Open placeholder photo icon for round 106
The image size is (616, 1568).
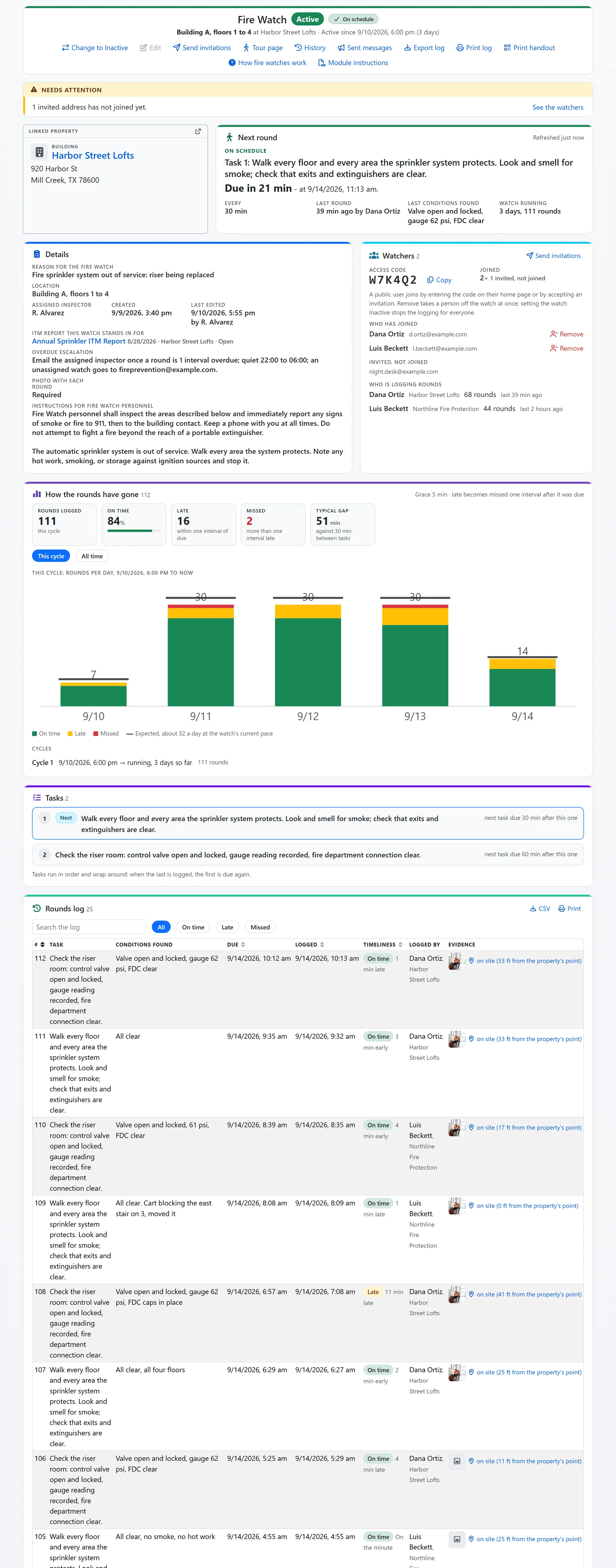click(456, 1461)
